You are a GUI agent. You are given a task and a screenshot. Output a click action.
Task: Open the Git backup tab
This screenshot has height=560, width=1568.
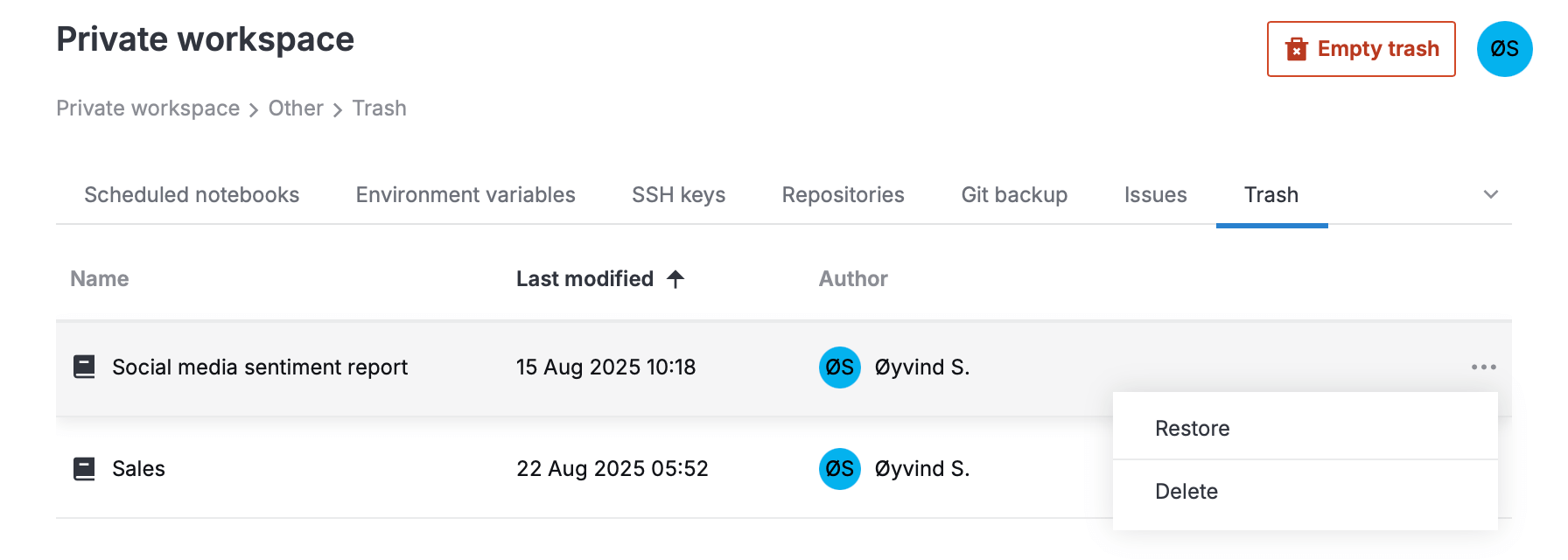(x=1014, y=195)
